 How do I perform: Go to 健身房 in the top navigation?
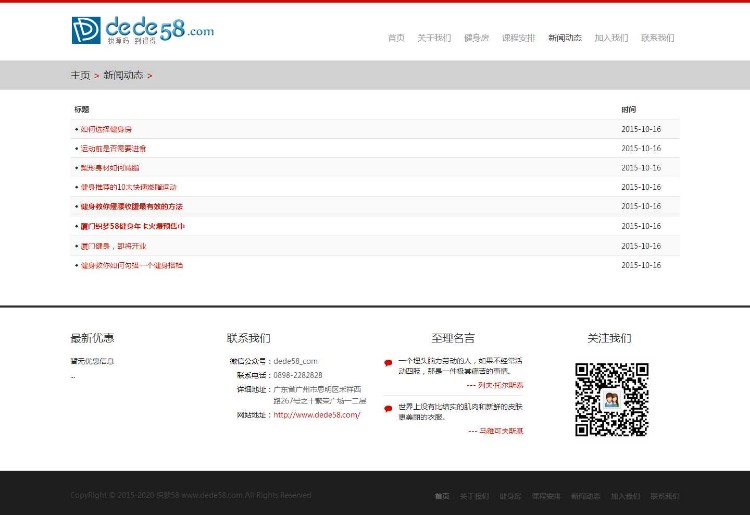point(476,38)
